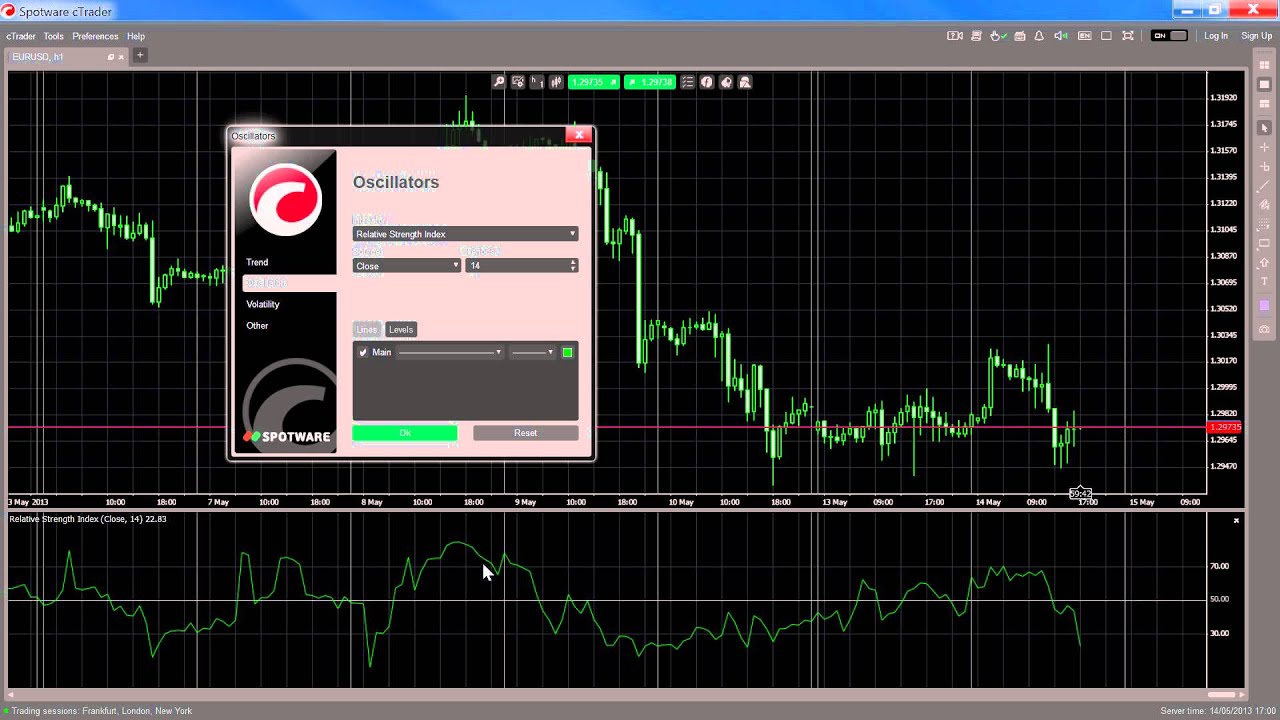
Task: Click the chart snapshot share icon
Action: click(745, 82)
